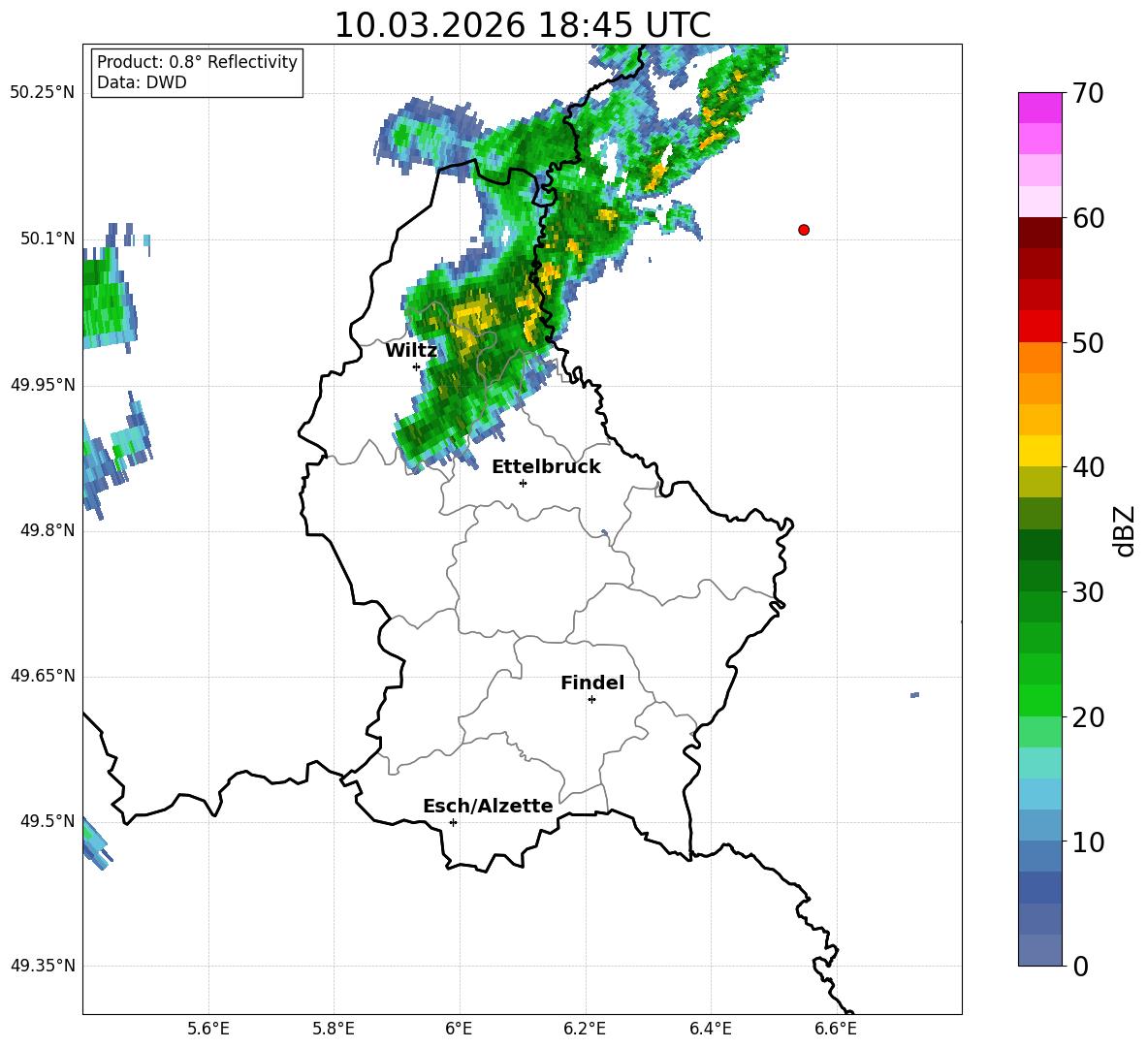The image size is (1148, 1048).
Task: Click the light blue colorbar segment near 13
Action: [x=1040, y=794]
